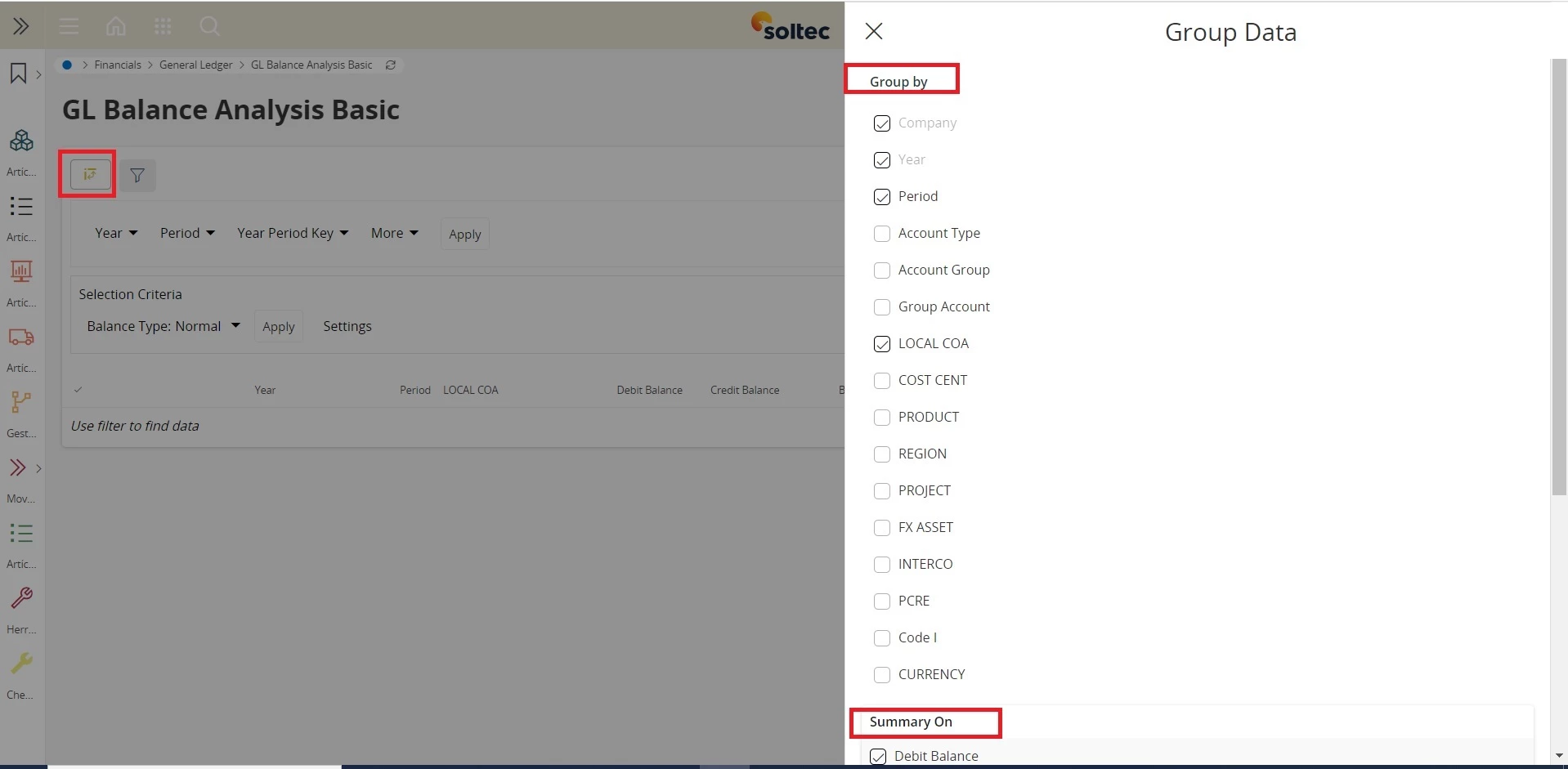Open the sidebar black list icon
Viewport: 1568px width, 769px height.
(21, 206)
